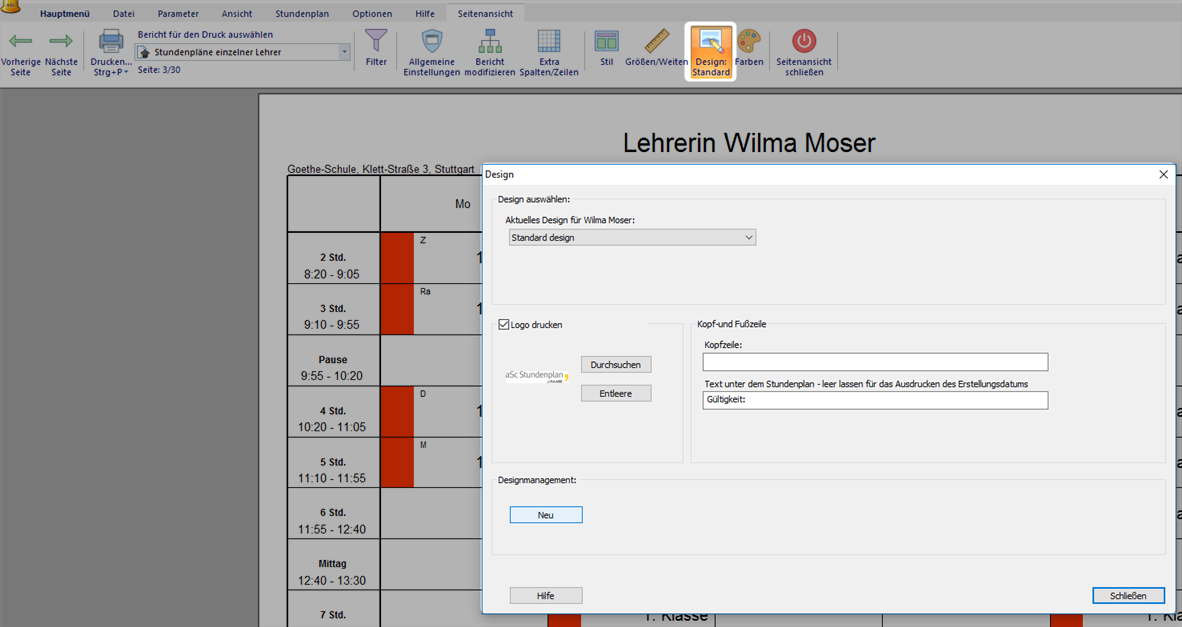Viewport: 1182px width, 627px height.
Task: Click the Durchsuchen button
Action: (x=616, y=365)
